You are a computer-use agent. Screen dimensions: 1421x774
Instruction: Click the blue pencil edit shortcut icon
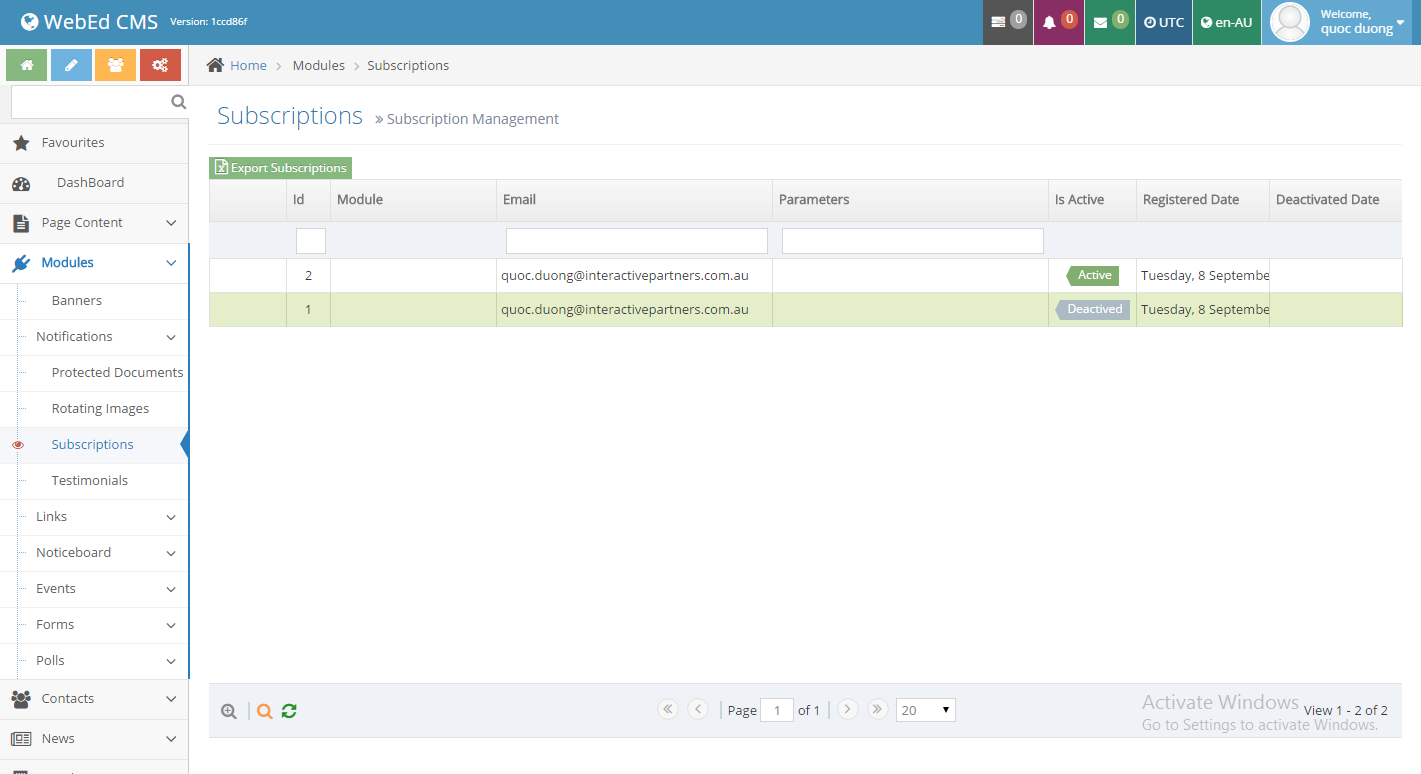[x=71, y=65]
